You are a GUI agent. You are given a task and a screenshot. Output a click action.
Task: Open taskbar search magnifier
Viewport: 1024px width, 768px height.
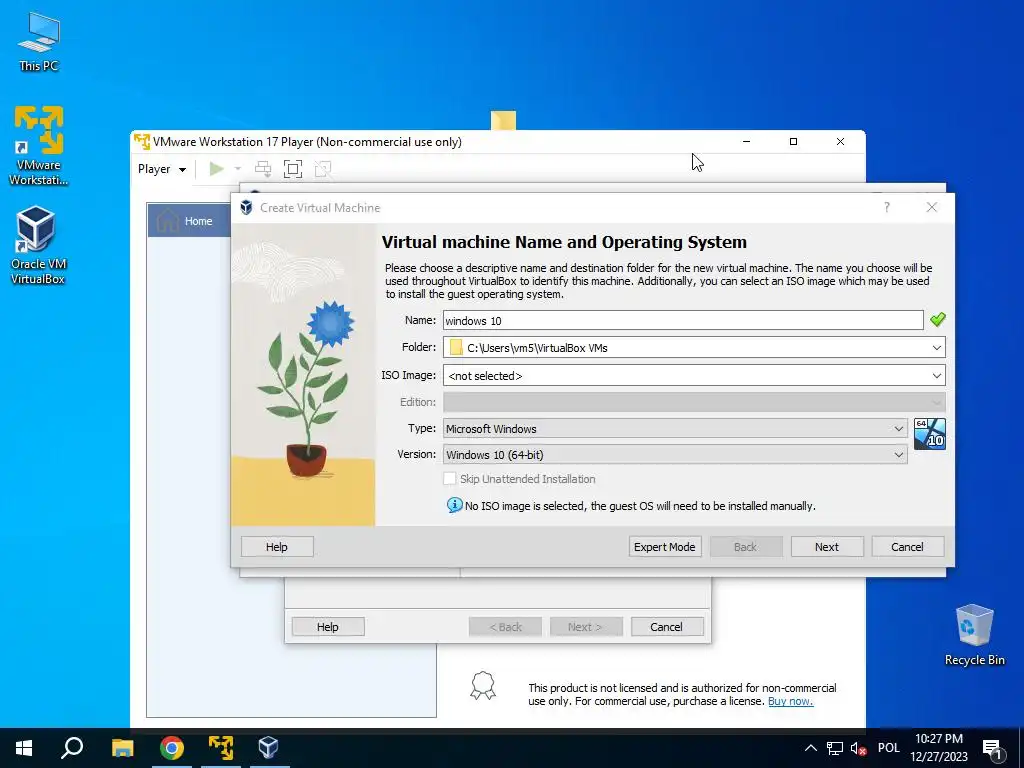coord(72,748)
